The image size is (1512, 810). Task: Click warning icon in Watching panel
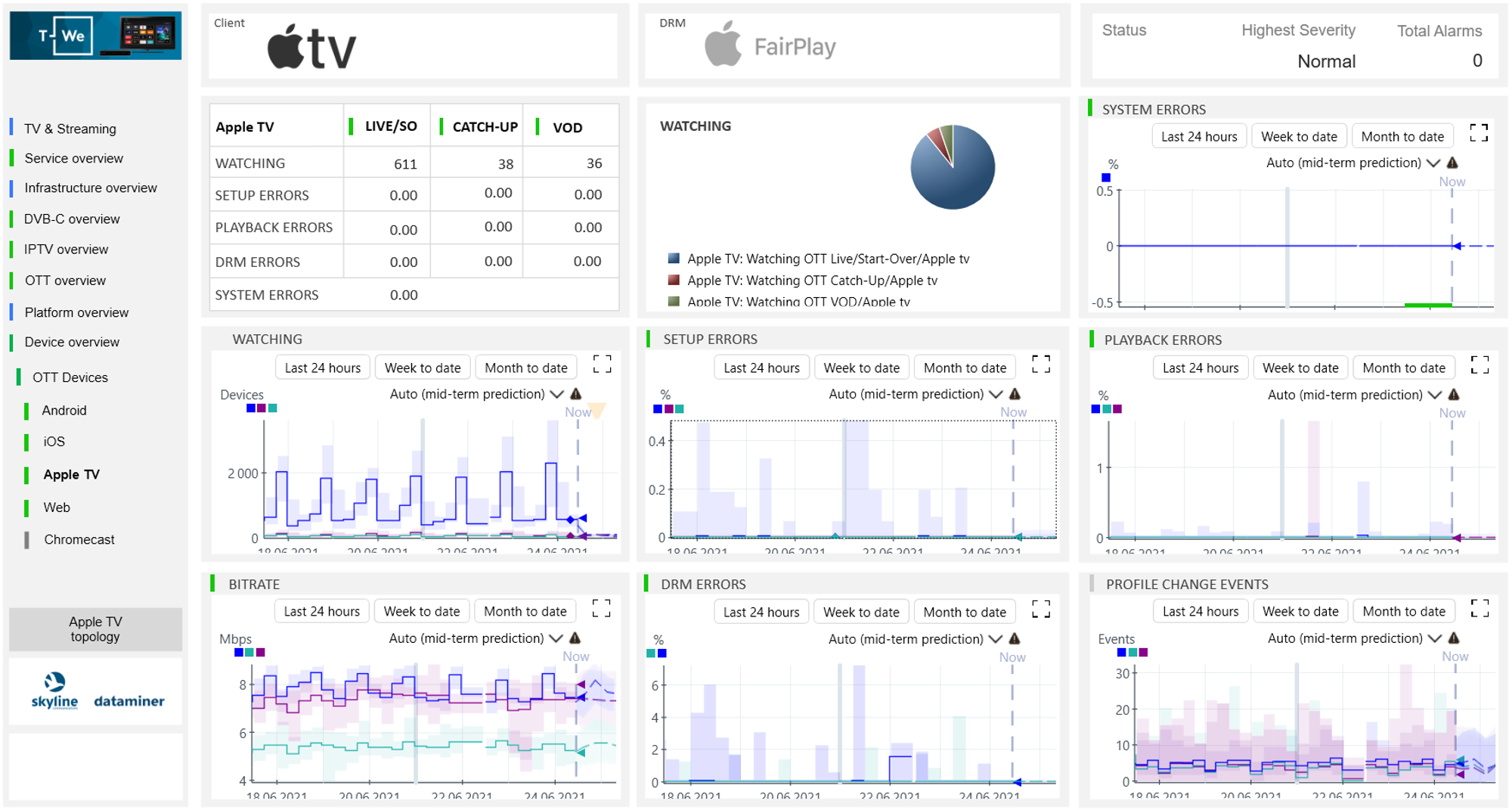point(576,394)
